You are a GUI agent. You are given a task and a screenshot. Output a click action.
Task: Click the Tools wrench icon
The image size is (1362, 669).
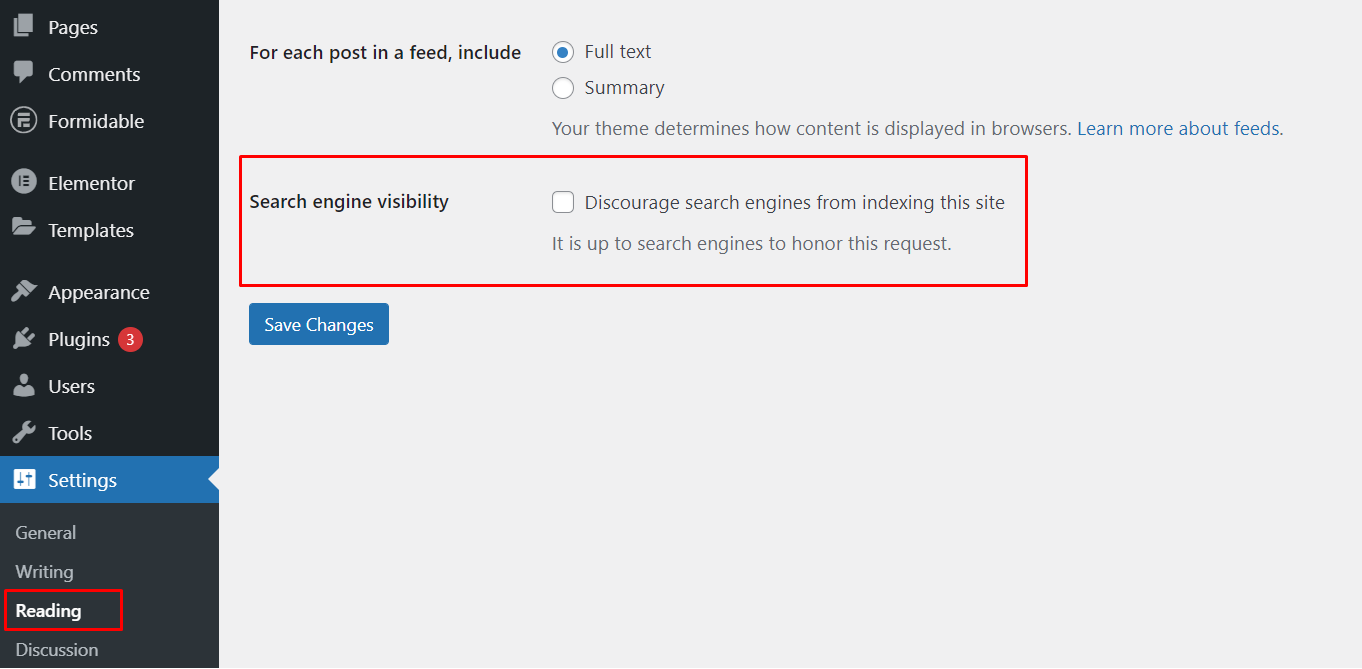tap(22, 432)
